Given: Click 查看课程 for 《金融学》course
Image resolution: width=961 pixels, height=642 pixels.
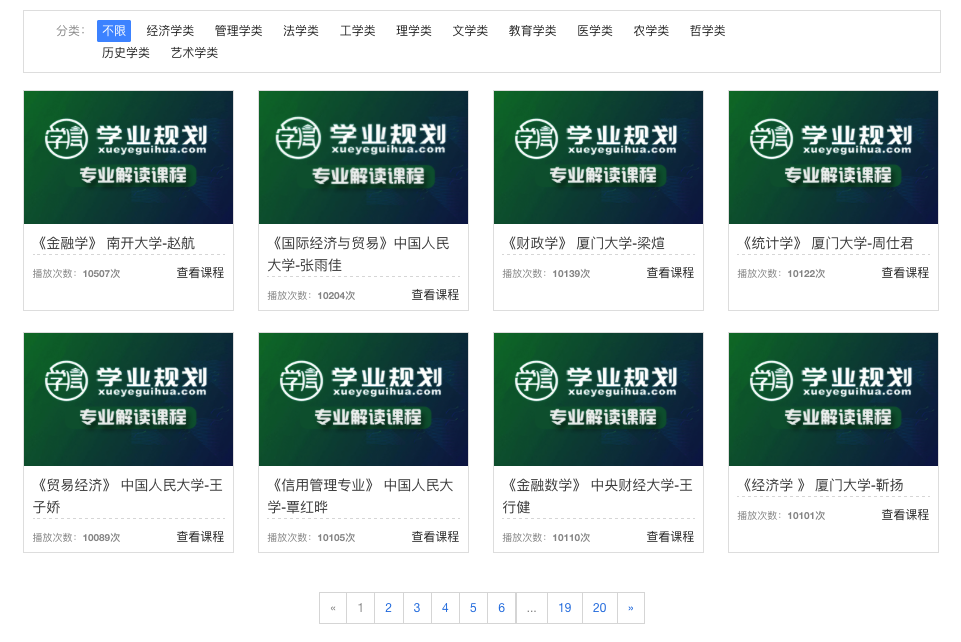Looking at the screenshot, I should (x=200, y=273).
